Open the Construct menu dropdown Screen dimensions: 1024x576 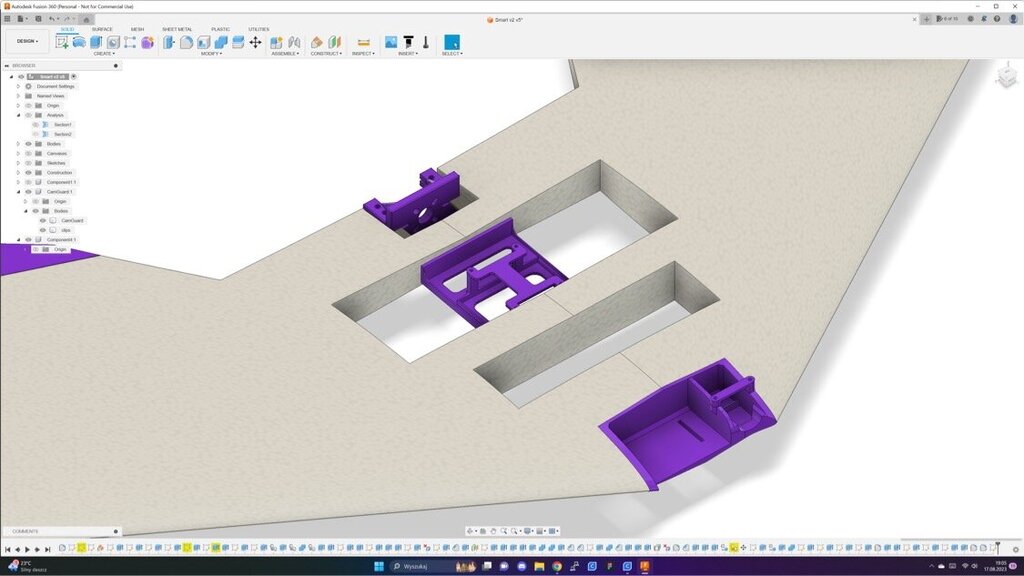(326, 54)
